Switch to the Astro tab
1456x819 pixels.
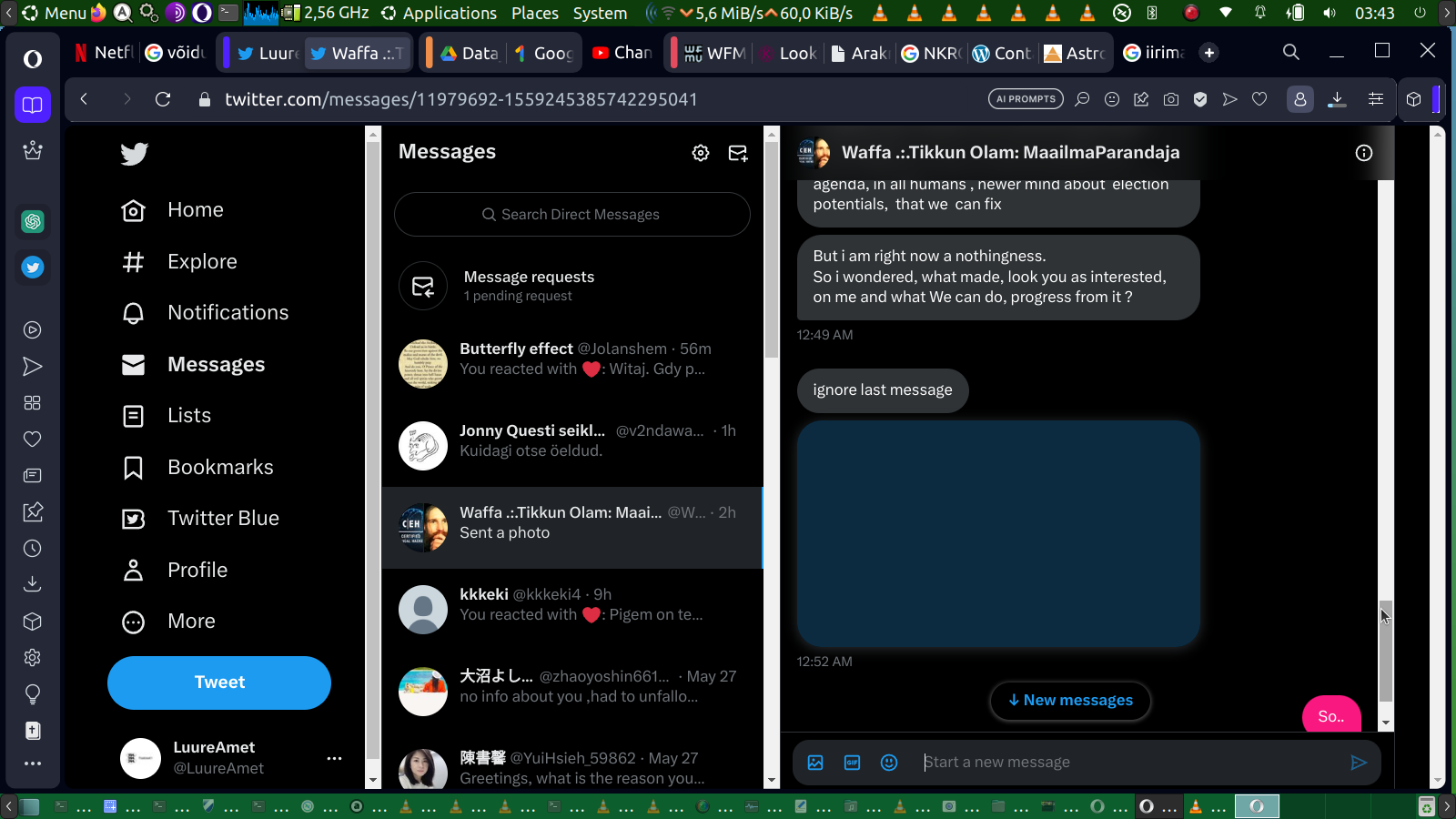pos(1075,53)
